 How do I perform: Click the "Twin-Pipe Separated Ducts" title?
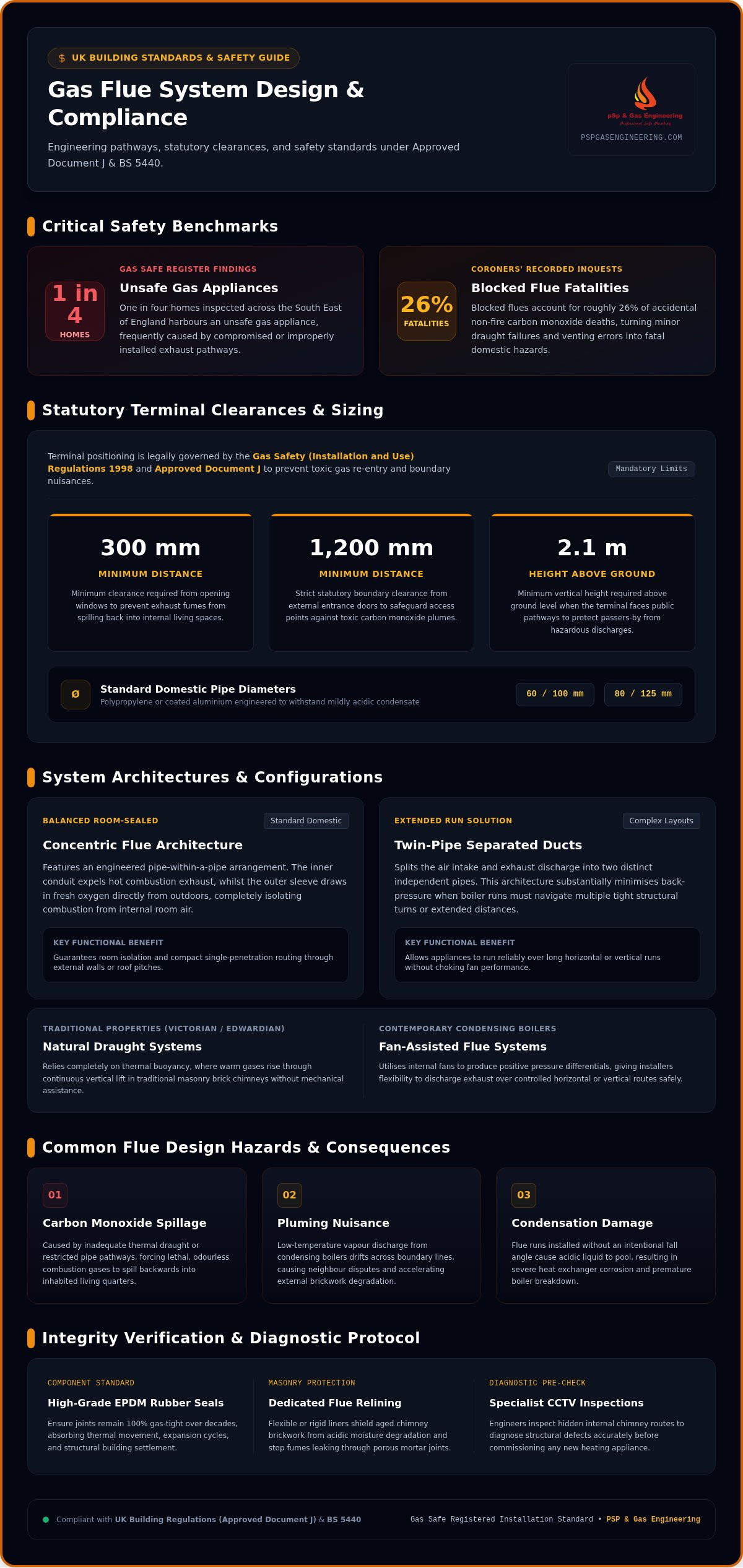[x=488, y=846]
